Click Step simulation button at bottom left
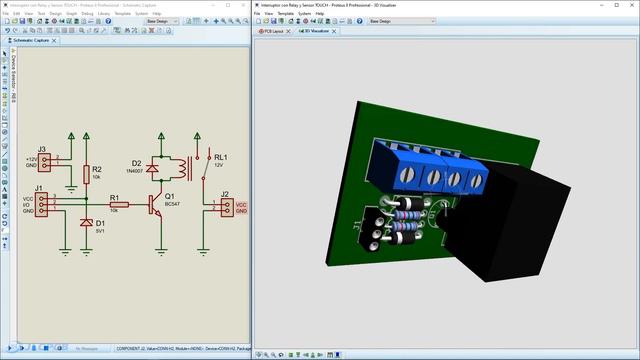This screenshot has width=640, height=360. [22, 348]
